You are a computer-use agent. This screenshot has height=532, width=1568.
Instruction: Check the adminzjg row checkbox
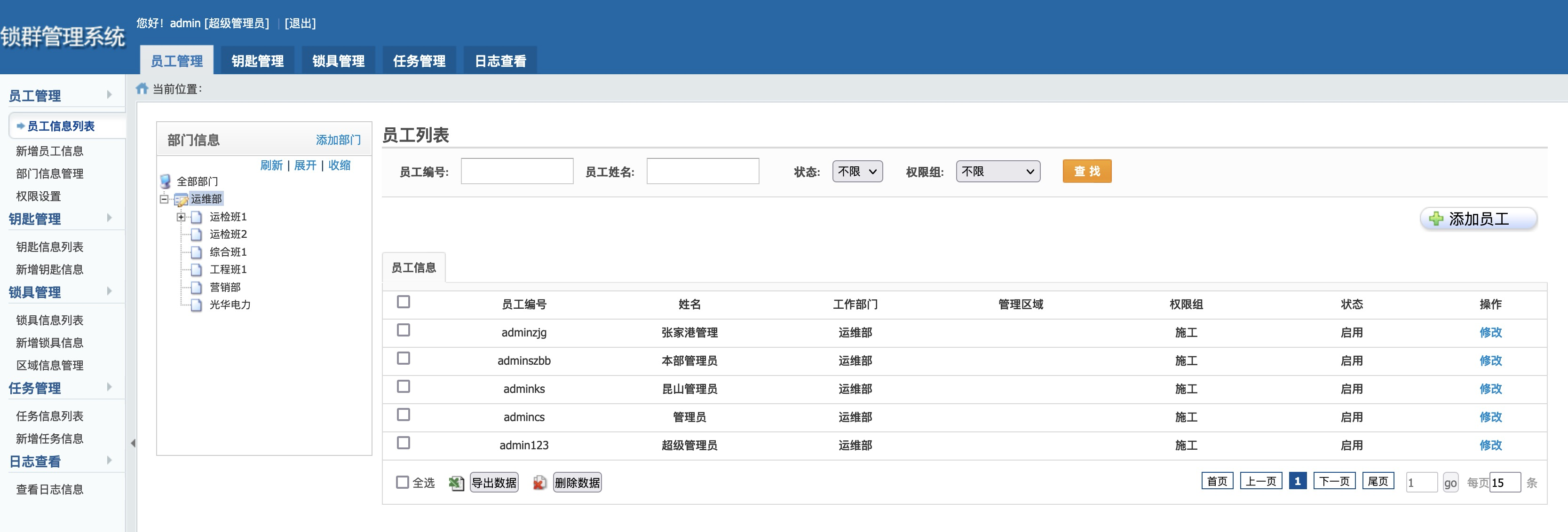[403, 330]
